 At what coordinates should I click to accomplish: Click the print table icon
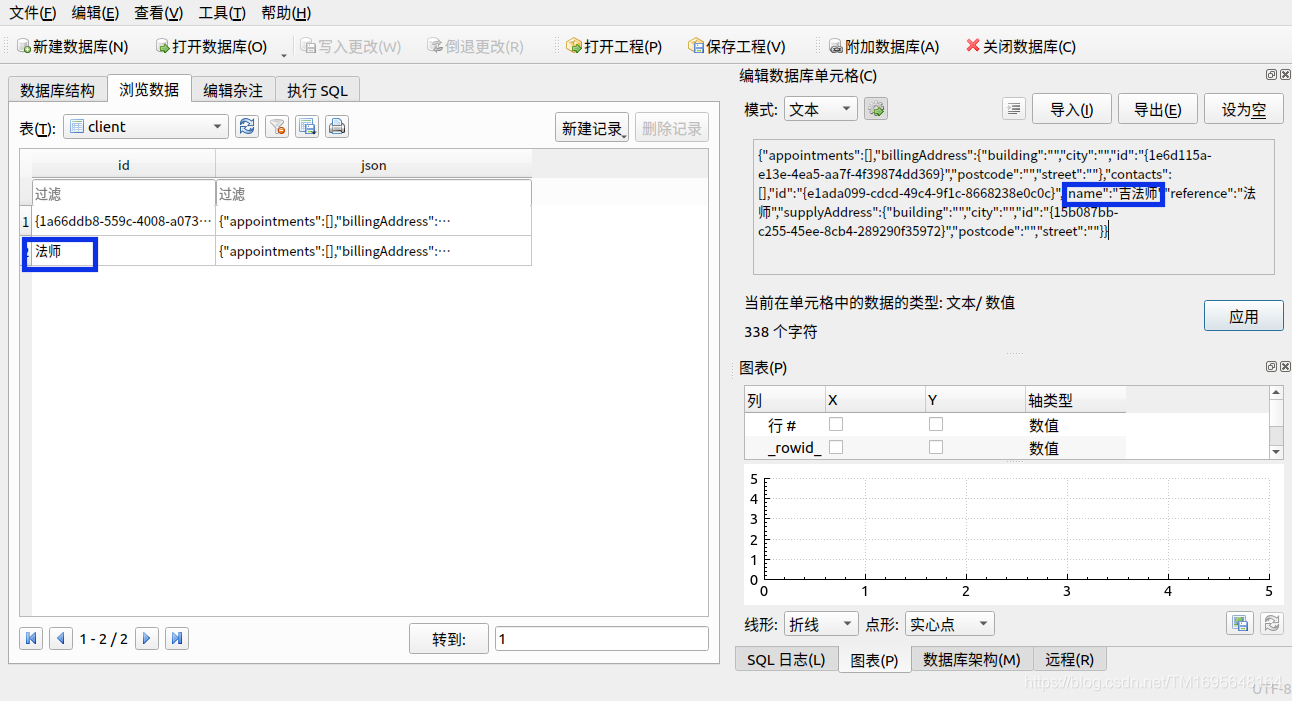pyautogui.click(x=337, y=126)
